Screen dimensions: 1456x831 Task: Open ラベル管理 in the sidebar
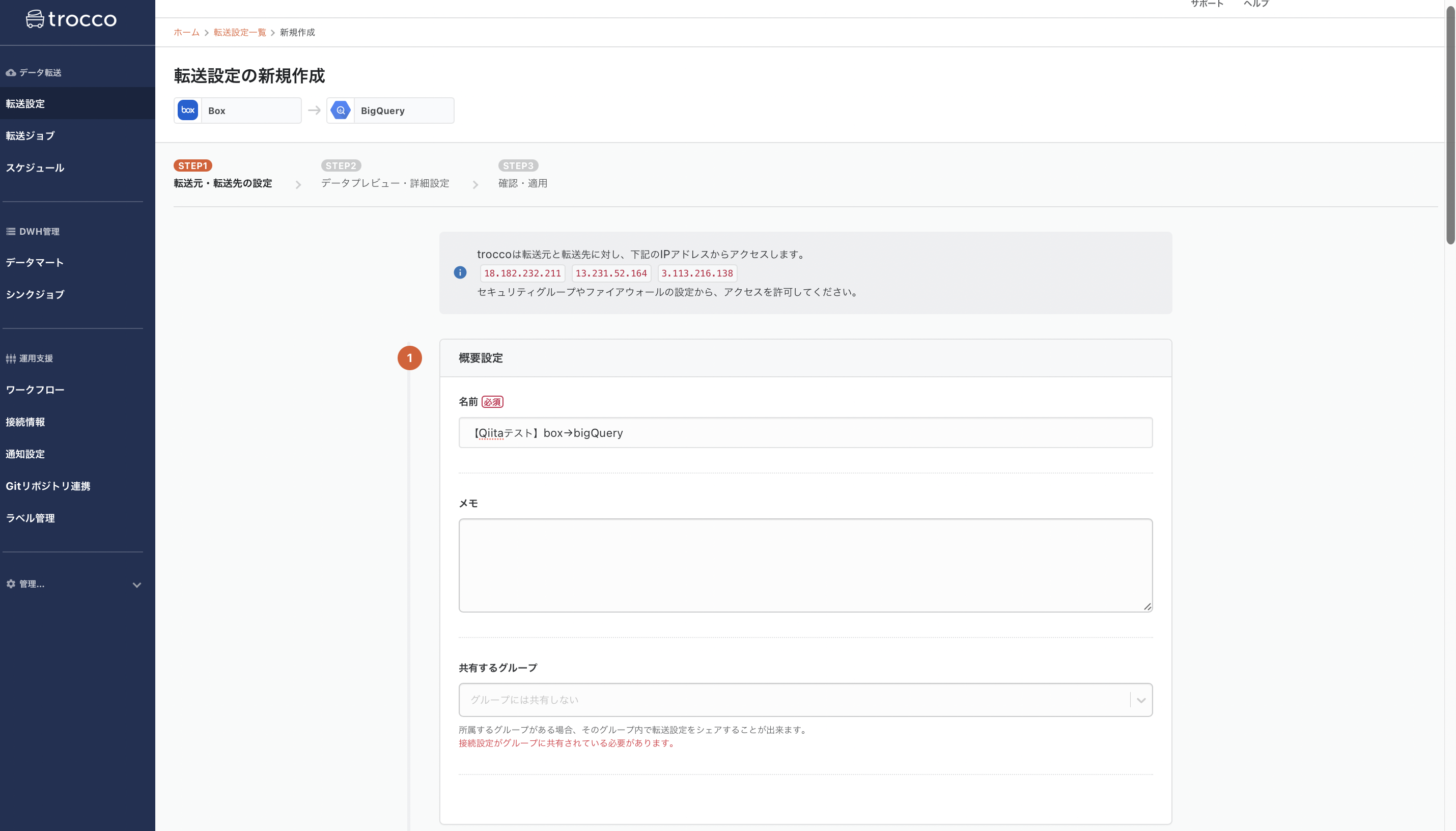pyautogui.click(x=77, y=518)
